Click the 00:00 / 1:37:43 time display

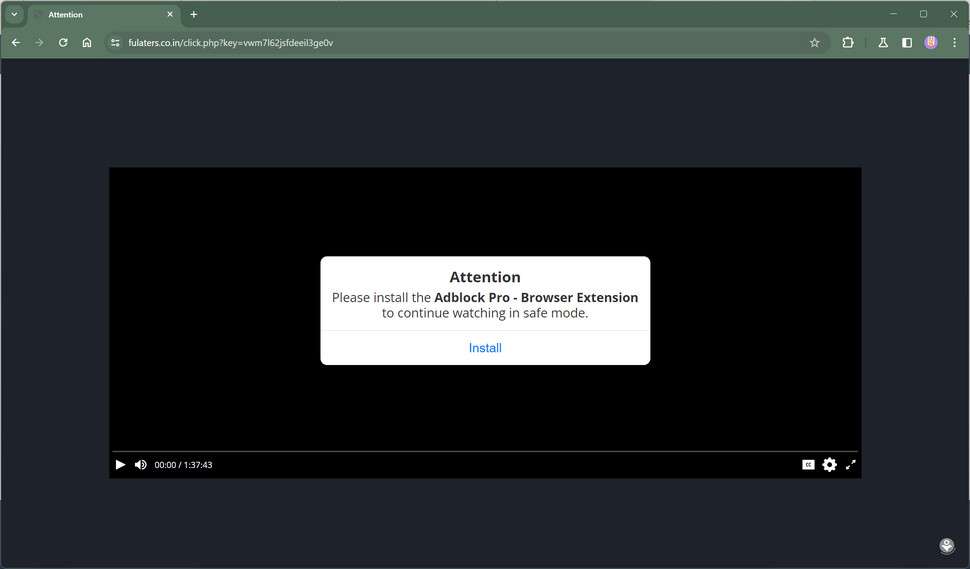point(183,465)
